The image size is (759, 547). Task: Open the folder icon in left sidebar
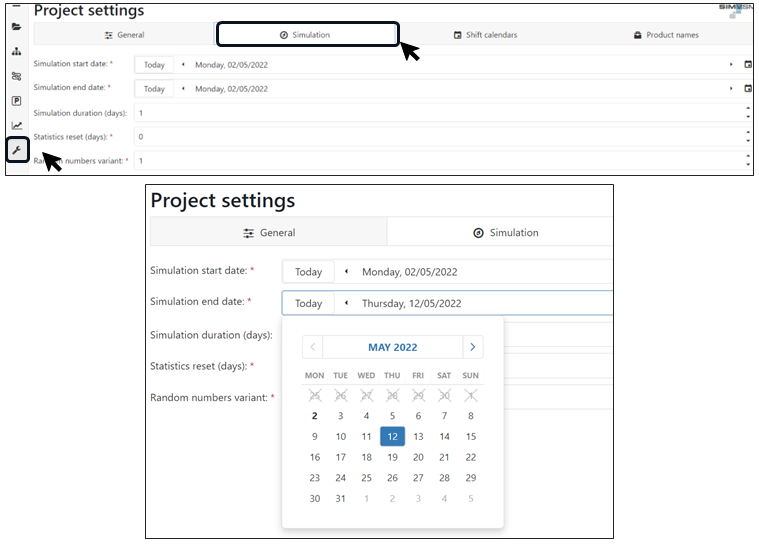click(16, 27)
